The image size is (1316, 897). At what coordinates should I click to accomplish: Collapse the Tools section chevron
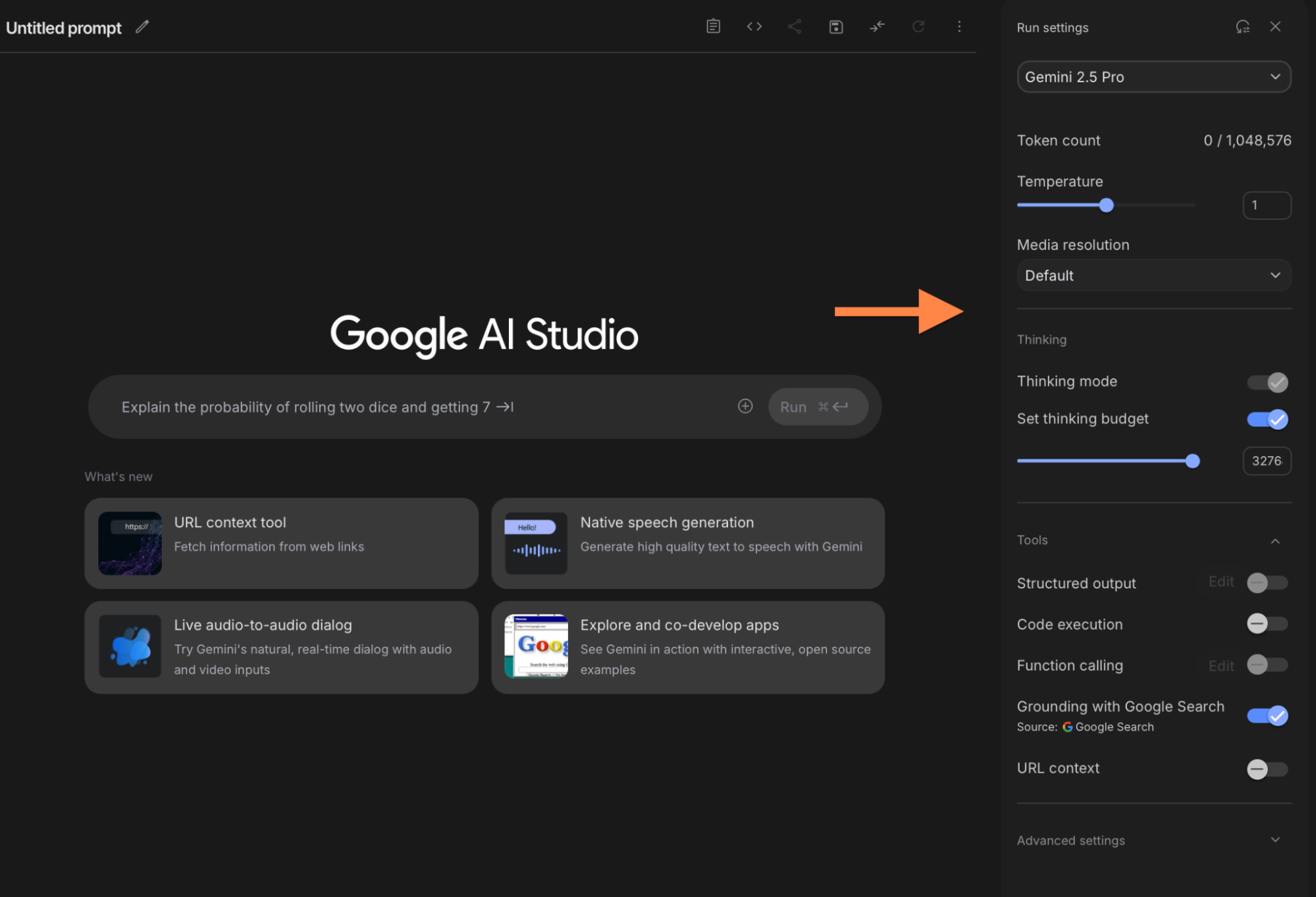pos(1275,541)
